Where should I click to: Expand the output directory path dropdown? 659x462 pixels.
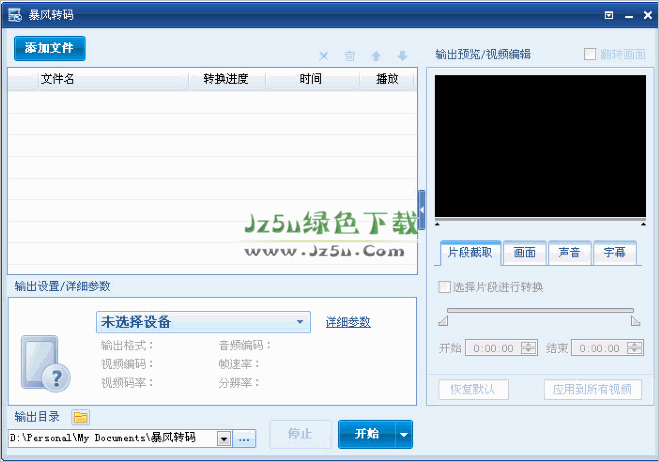(x=224, y=439)
